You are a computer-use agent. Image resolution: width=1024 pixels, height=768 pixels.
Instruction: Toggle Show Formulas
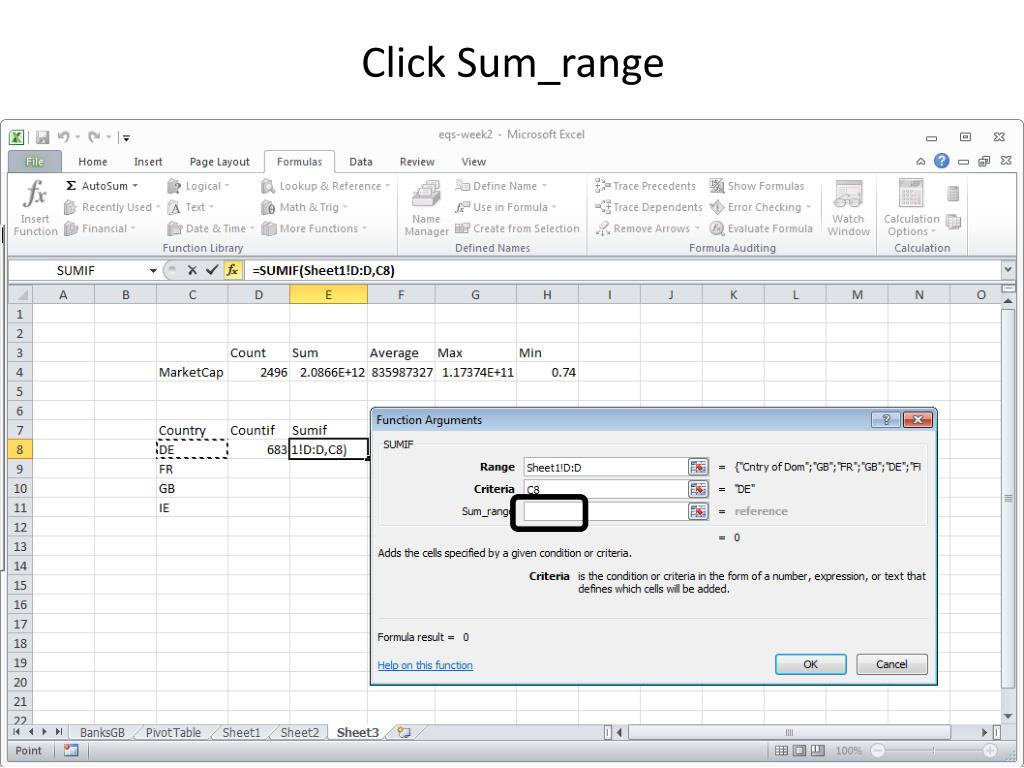(757, 186)
